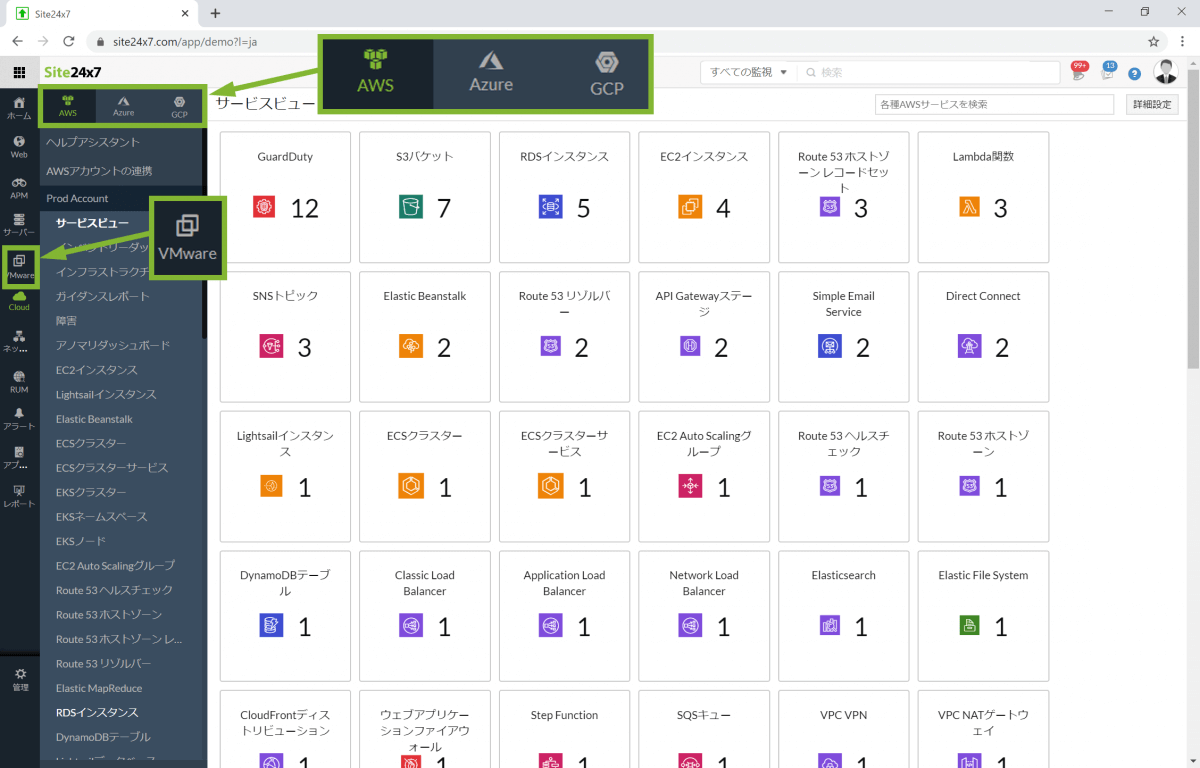This screenshot has height=768, width=1200.
Task: Select the small AWS tab above ヘルプアシスタント
Action: (x=68, y=106)
